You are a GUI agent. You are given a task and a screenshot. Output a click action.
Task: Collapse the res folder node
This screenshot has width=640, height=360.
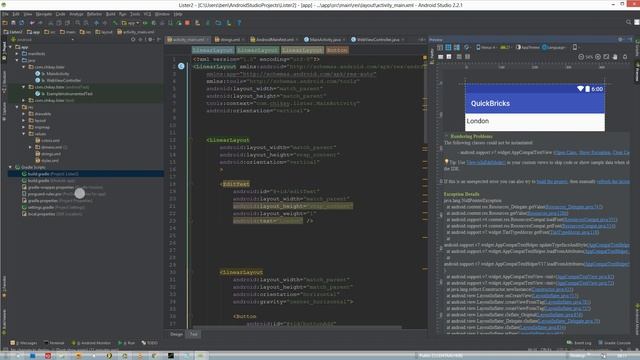(17, 107)
